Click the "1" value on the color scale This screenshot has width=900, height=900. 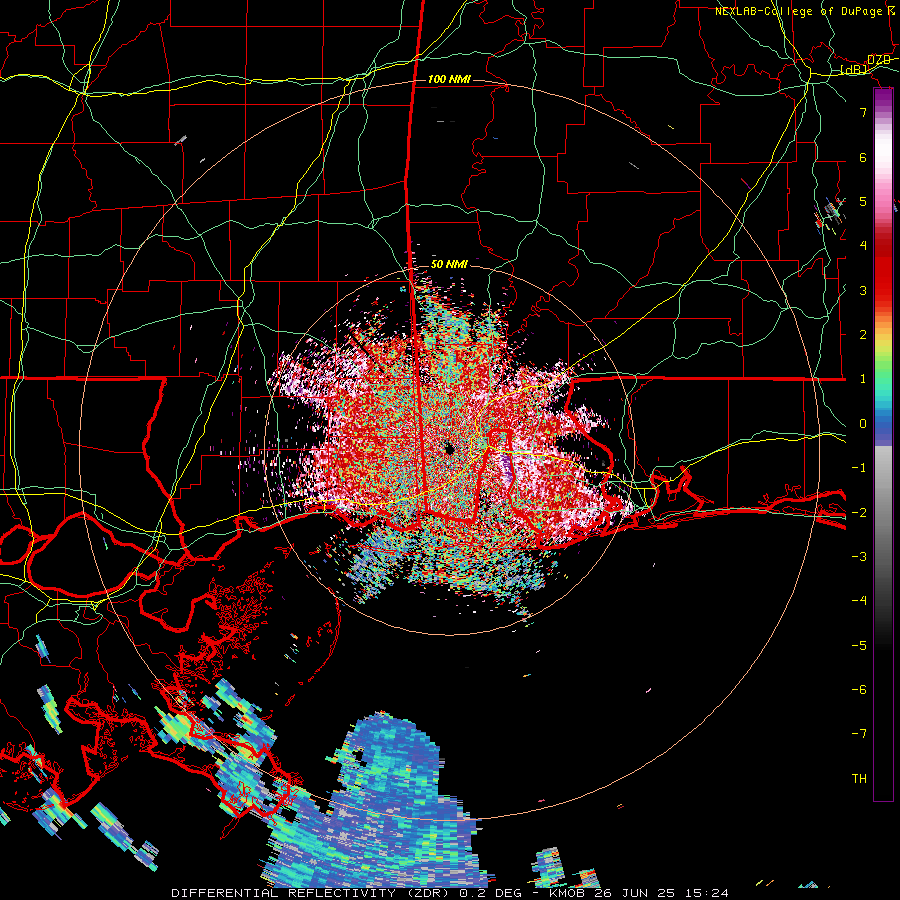point(863,379)
